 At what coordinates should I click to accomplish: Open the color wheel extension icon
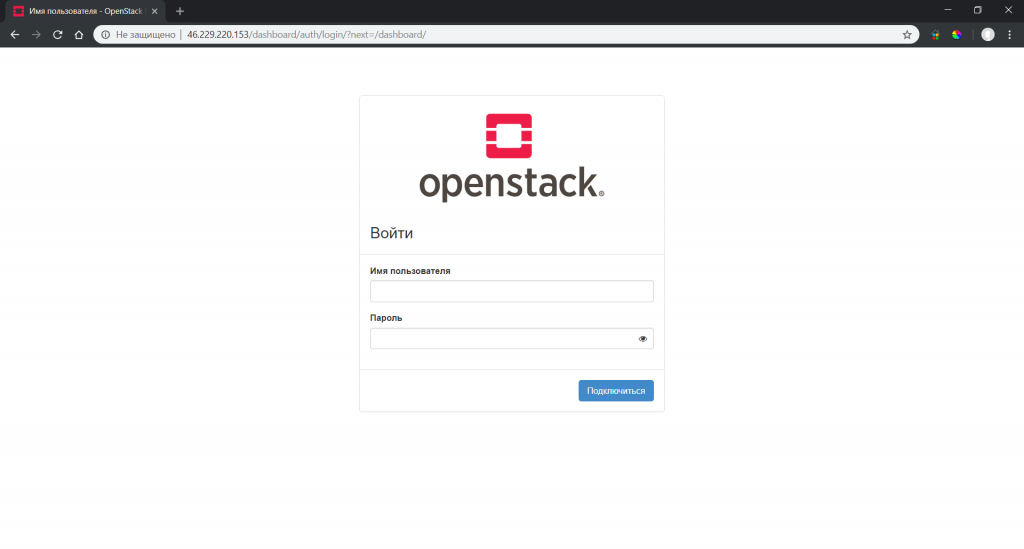point(957,35)
